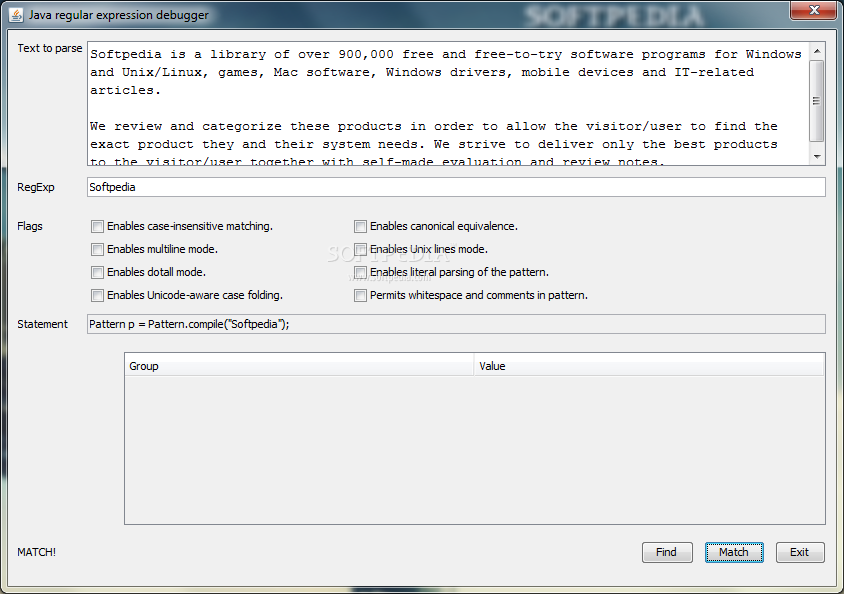Click the 'Java regular expression debugger' title
The image size is (844, 594).
[118, 15]
